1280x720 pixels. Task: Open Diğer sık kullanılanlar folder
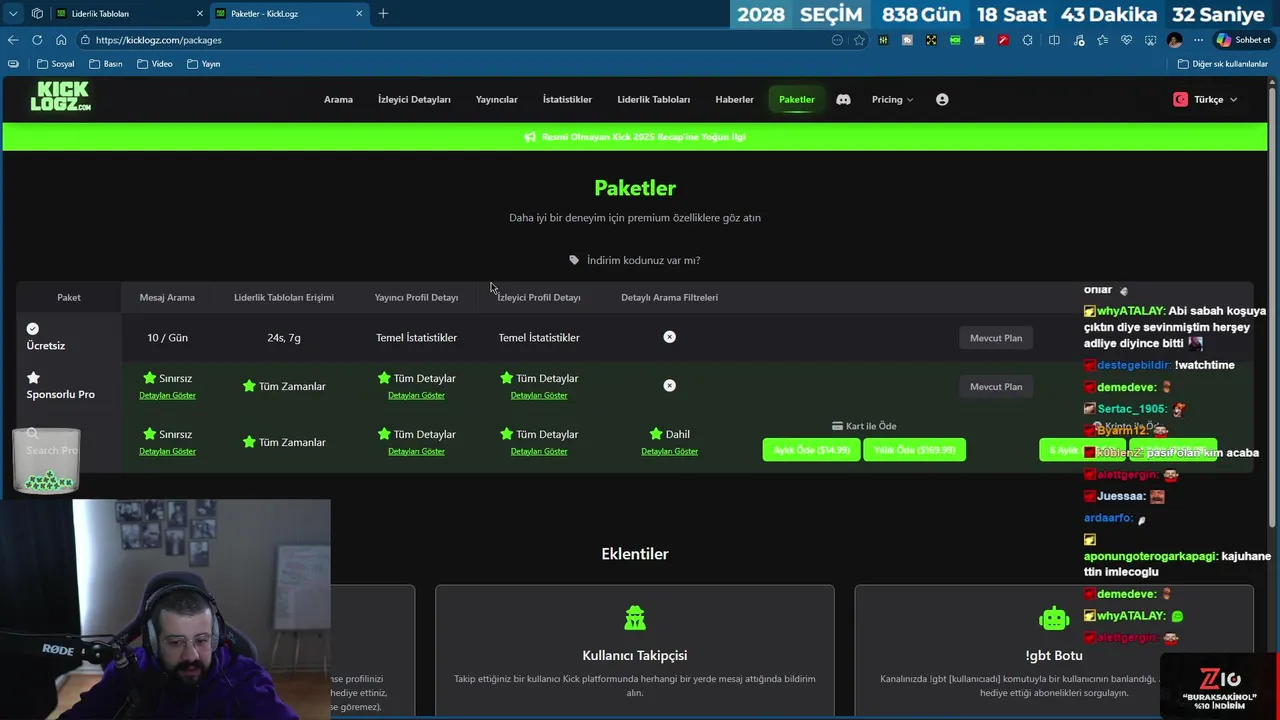[1222, 64]
